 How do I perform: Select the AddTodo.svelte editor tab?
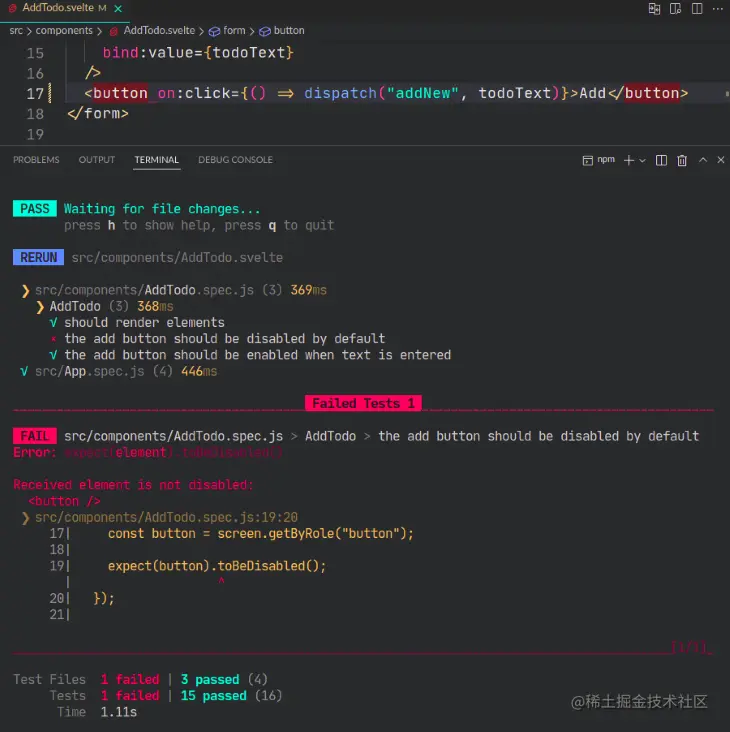pyautogui.click(x=64, y=8)
